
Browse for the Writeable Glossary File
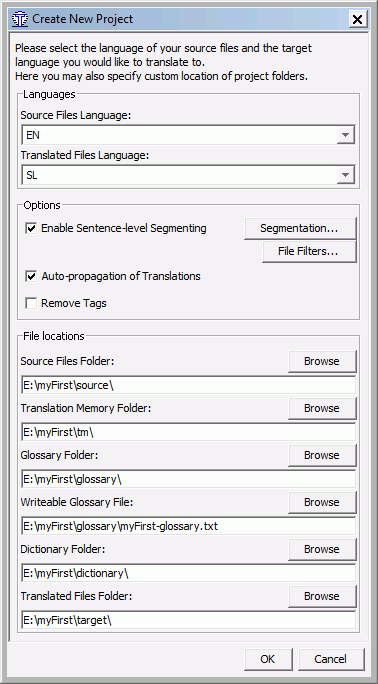point(322,502)
